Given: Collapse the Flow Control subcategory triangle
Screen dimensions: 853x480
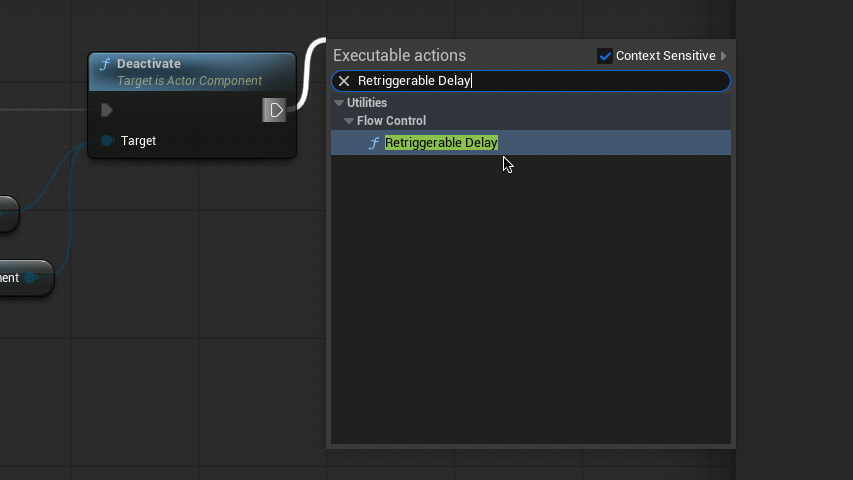Looking at the screenshot, I should [349, 121].
